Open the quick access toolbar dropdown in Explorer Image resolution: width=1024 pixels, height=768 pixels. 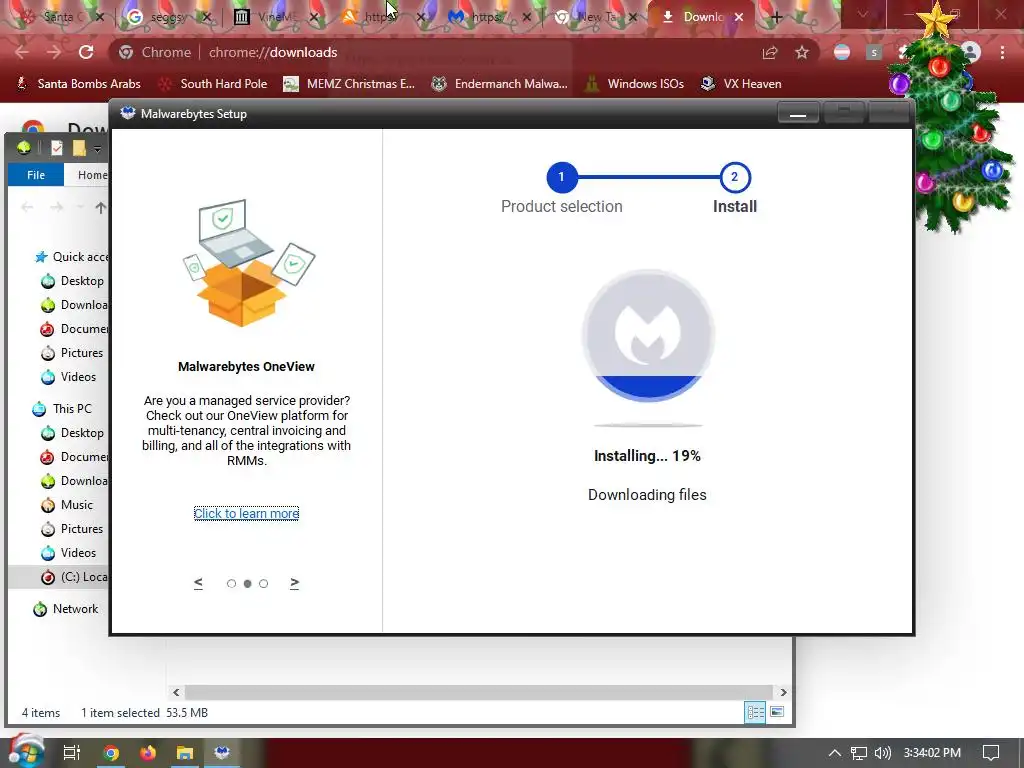click(x=97, y=149)
